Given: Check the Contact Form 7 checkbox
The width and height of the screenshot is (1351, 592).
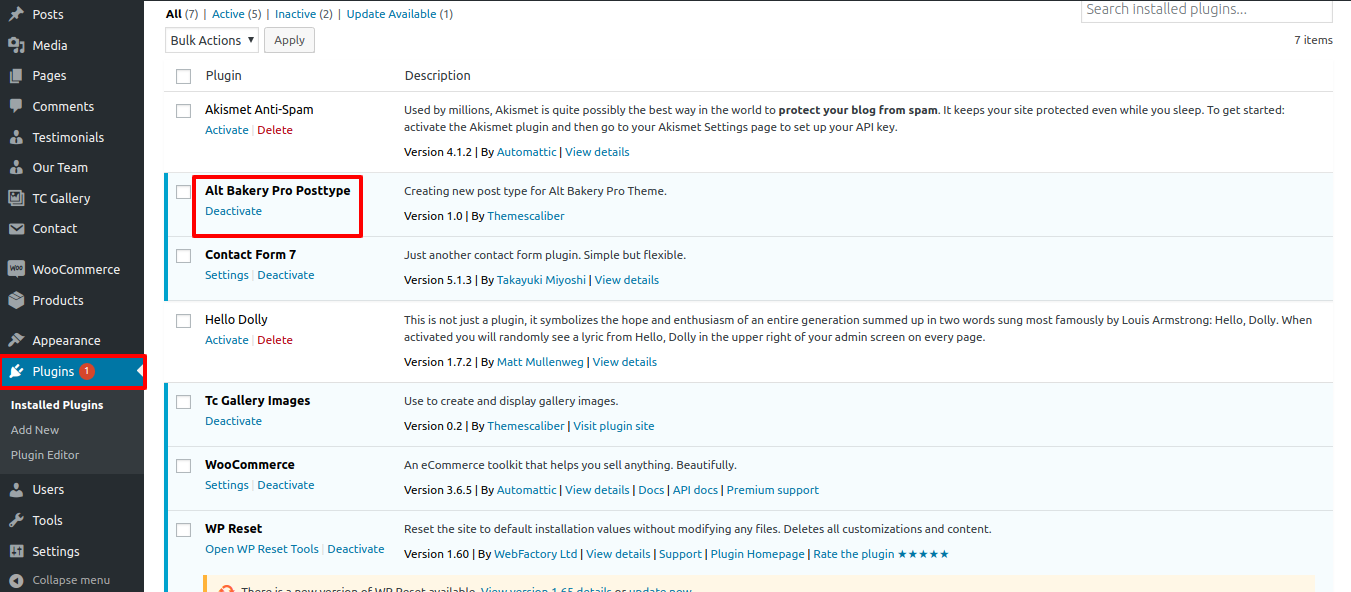Looking at the screenshot, I should click(x=183, y=256).
